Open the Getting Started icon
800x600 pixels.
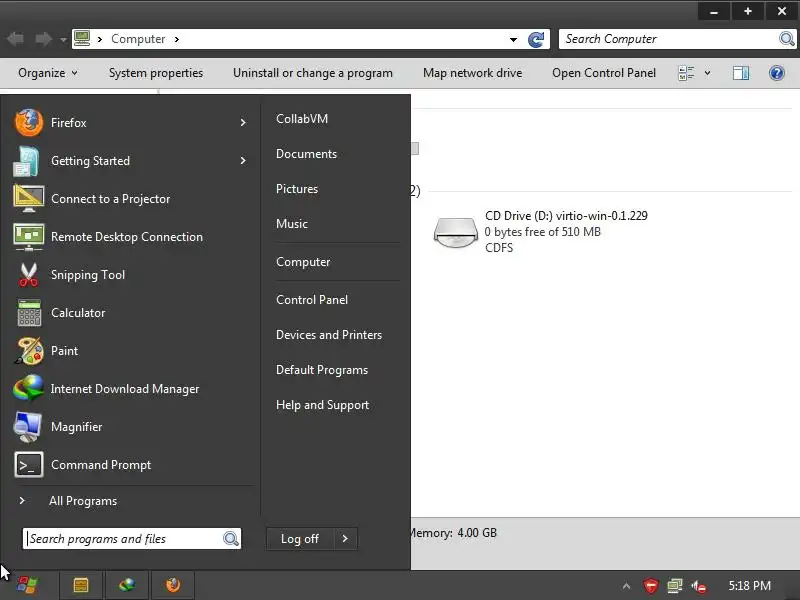pyautogui.click(x=27, y=161)
